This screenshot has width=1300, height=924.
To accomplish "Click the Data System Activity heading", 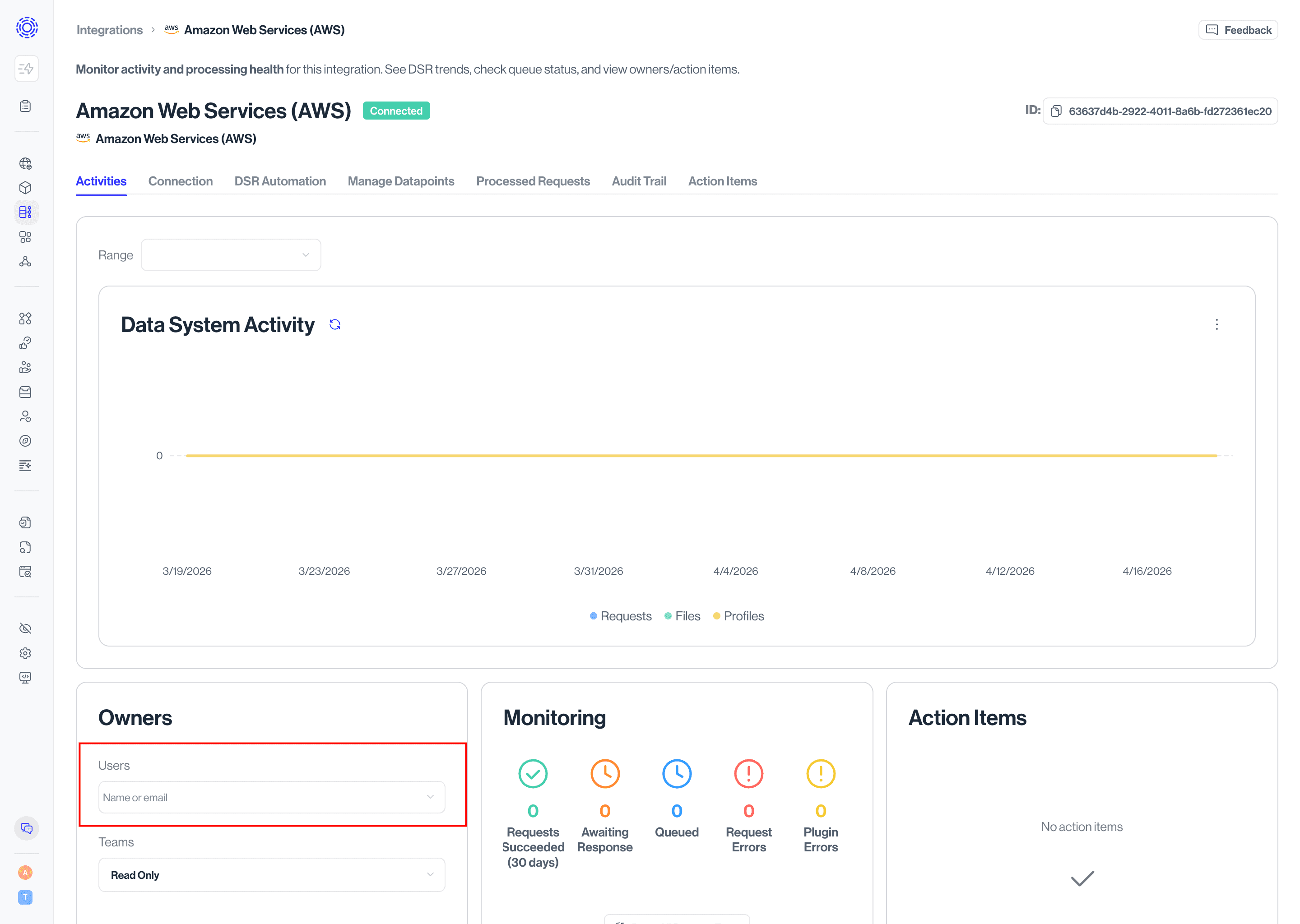I will click(x=218, y=324).
